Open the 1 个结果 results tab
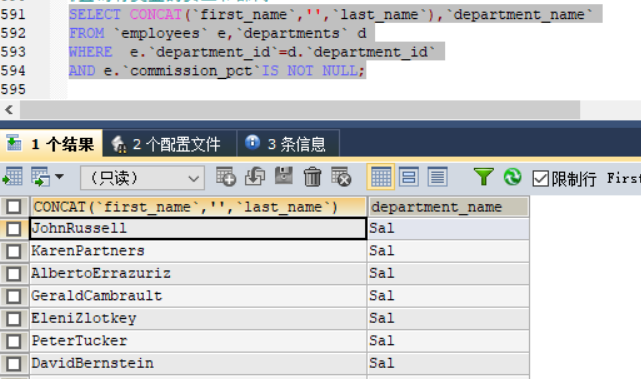The image size is (641, 379). click(51, 144)
